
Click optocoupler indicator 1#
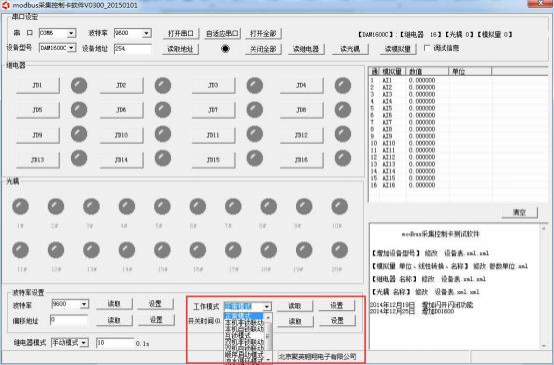20,206
